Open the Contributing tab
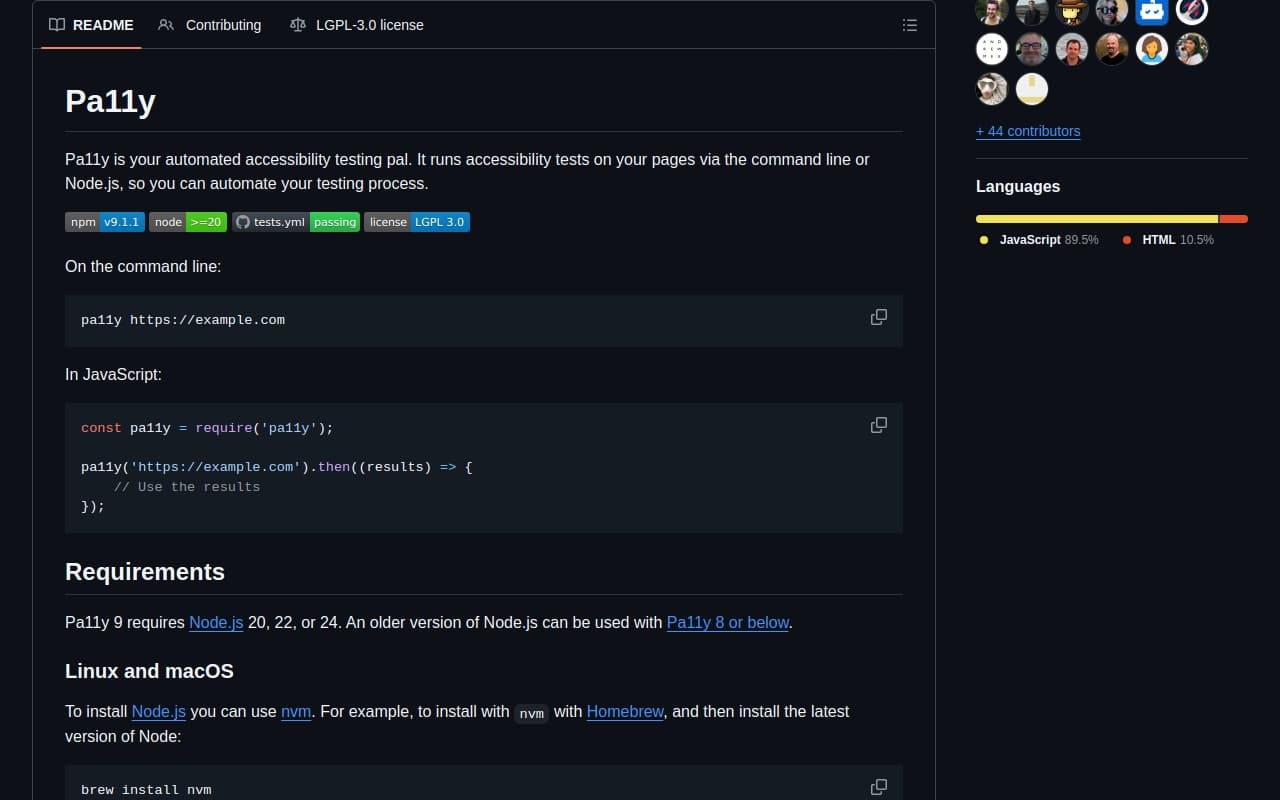Screen dimensions: 1280x800 click(x=222, y=25)
